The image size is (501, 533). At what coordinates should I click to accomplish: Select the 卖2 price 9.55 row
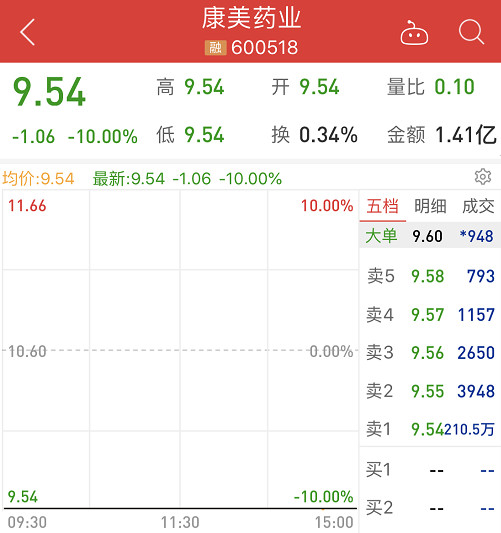[x=430, y=391]
